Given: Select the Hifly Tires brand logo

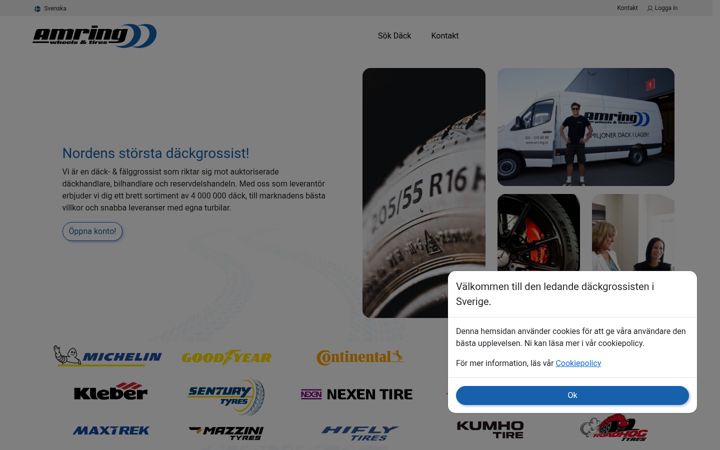Looking at the screenshot, I should click(360, 433).
